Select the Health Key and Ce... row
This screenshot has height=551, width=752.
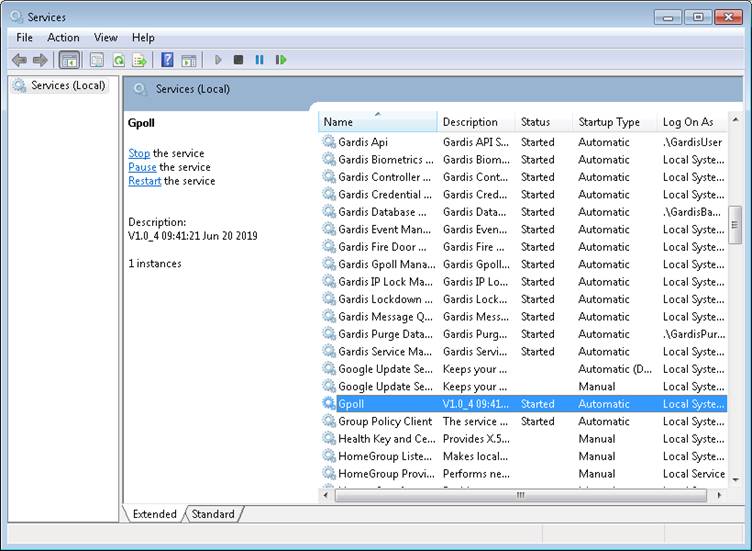pos(524,439)
